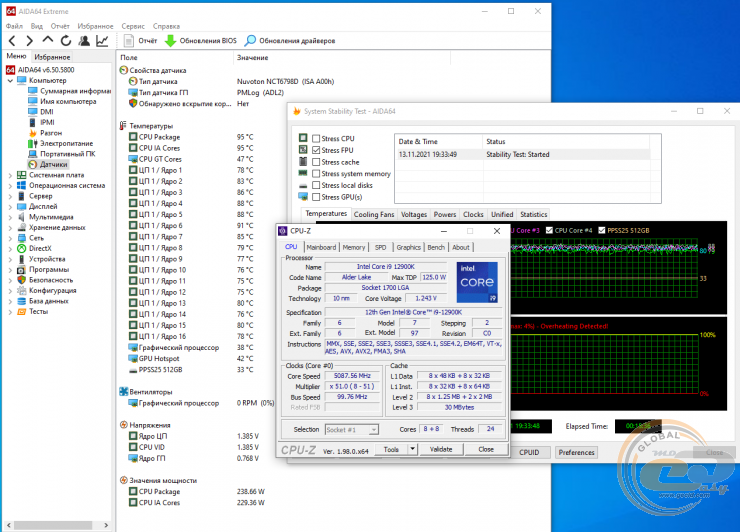Viewport: 740px width, 532px height.
Task: Select Разгон tree item
Action: coord(45,133)
